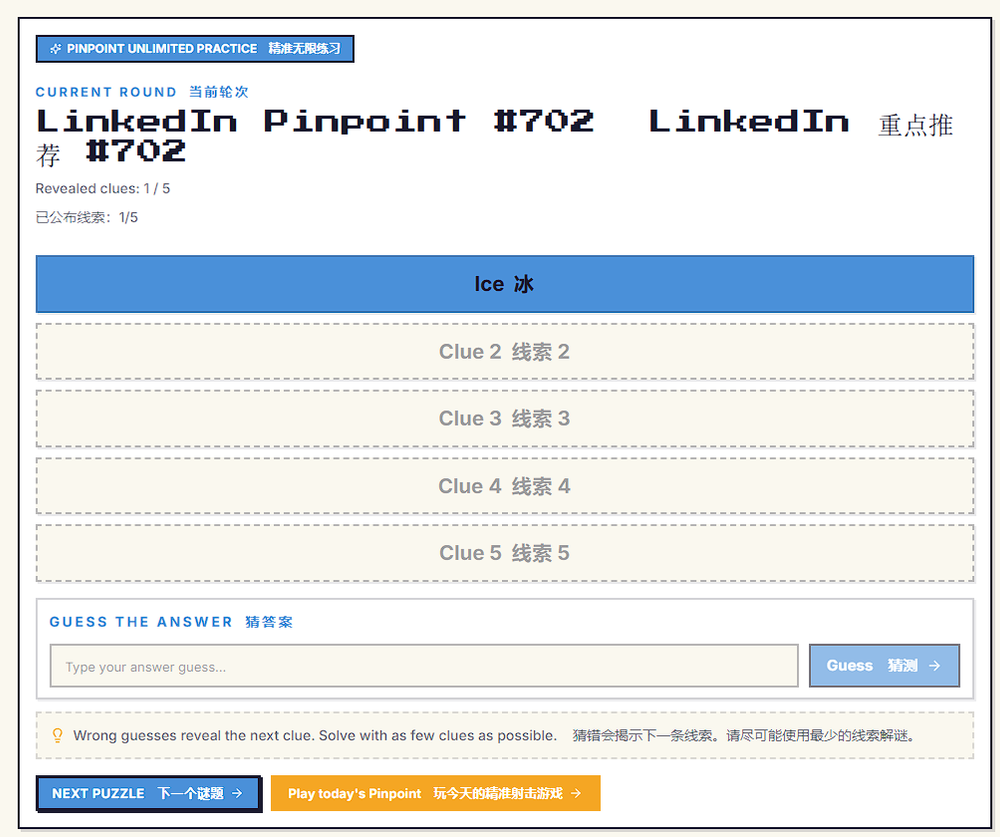Click the hidden Clue 5 box
The height and width of the screenshot is (837, 1000).
coord(504,553)
